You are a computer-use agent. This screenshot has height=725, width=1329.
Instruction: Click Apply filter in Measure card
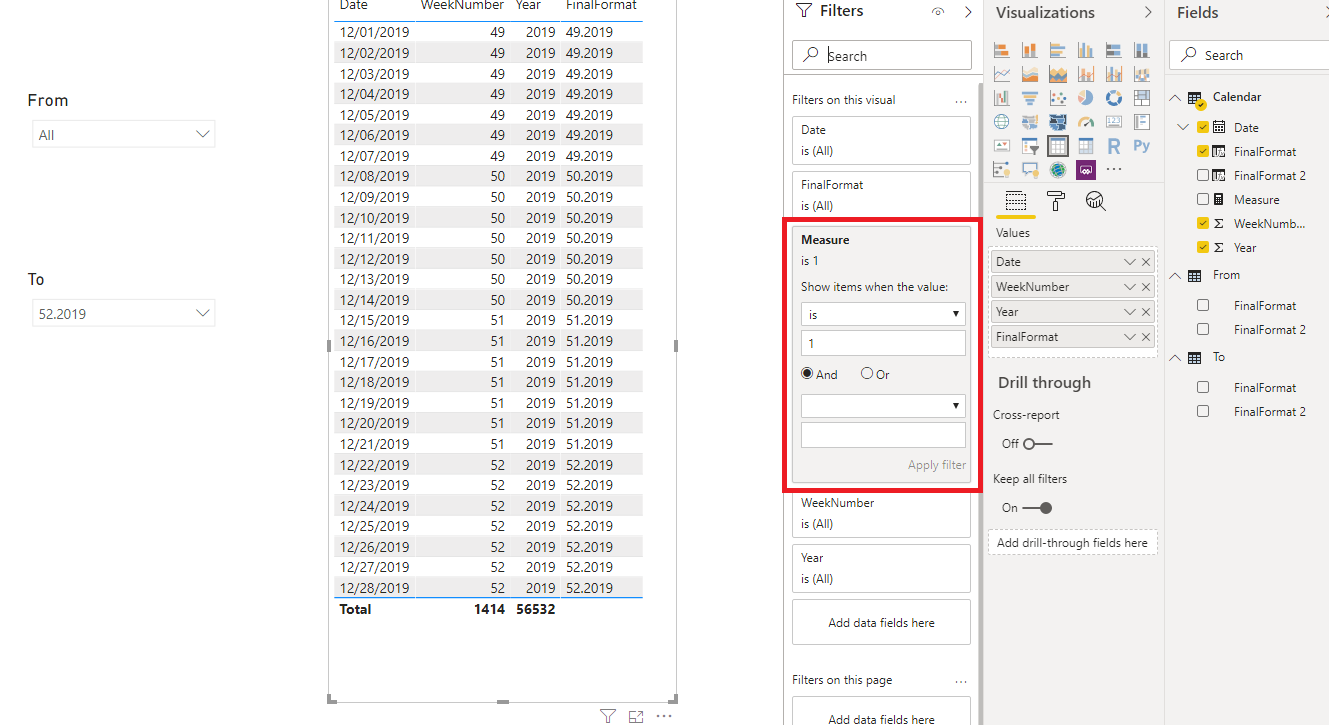click(x=937, y=465)
